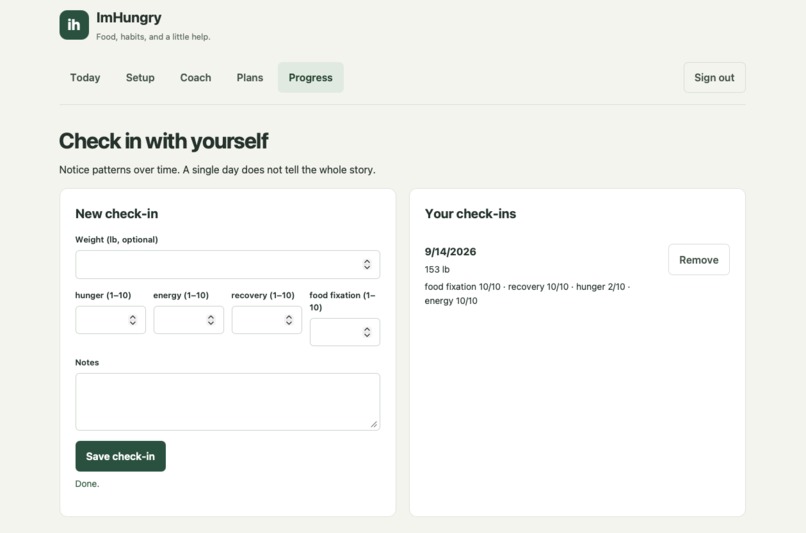Viewport: 806px width, 533px height.
Task: Click the ImHungry 'ih' logo icon
Action: click(74, 25)
